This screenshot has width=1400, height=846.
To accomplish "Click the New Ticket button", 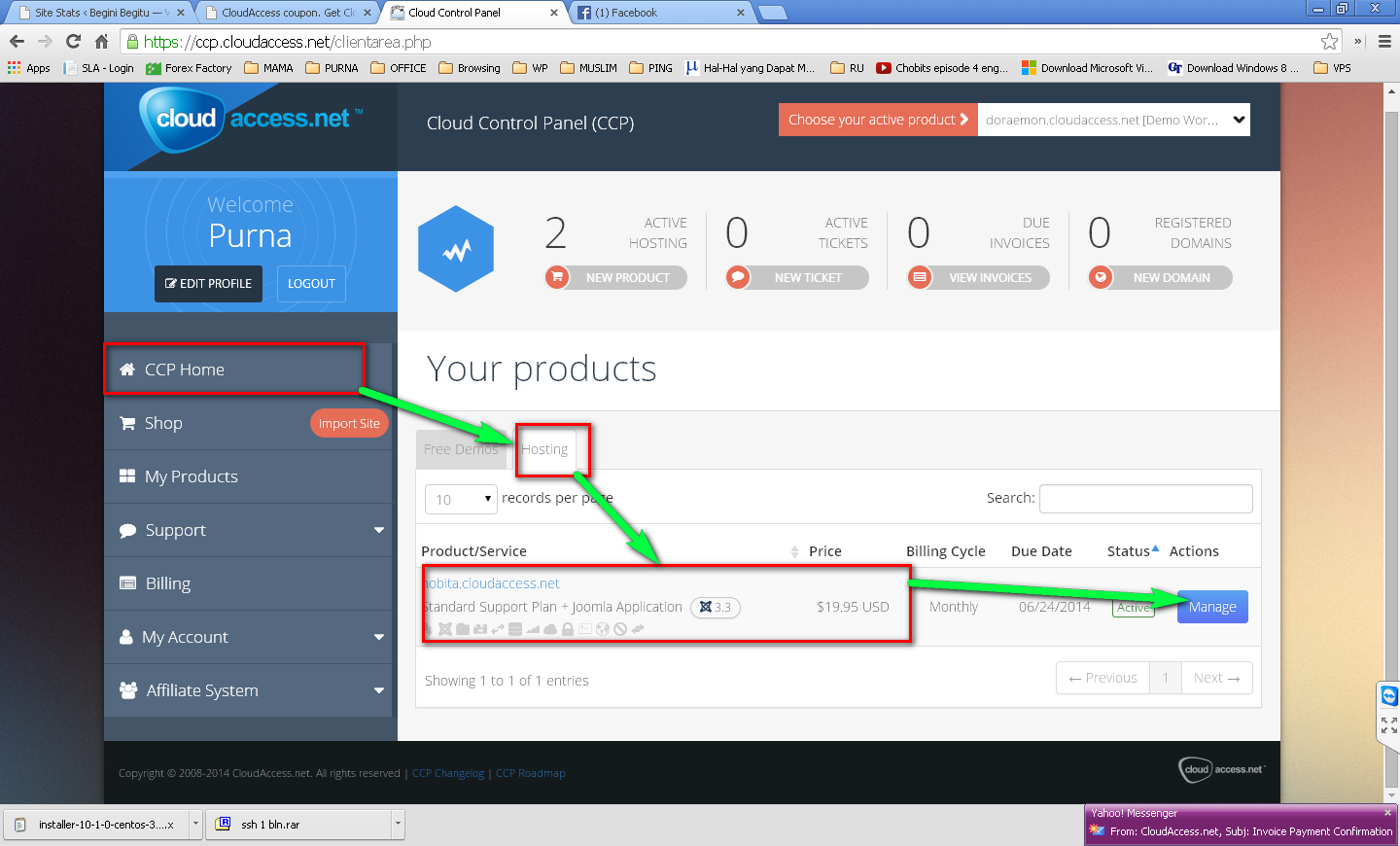I will click(x=797, y=277).
